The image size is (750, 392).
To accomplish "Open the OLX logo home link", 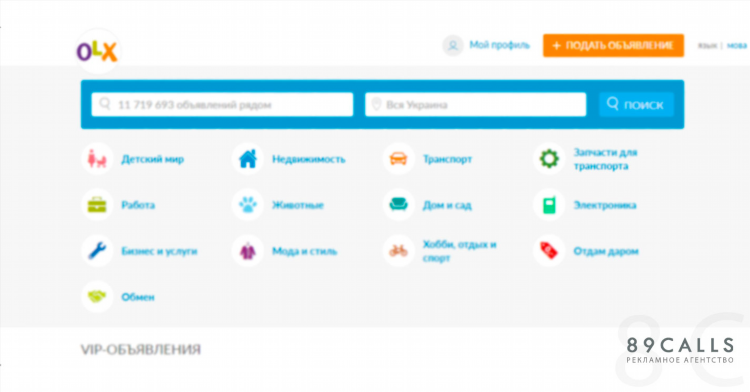I will coord(97,52).
